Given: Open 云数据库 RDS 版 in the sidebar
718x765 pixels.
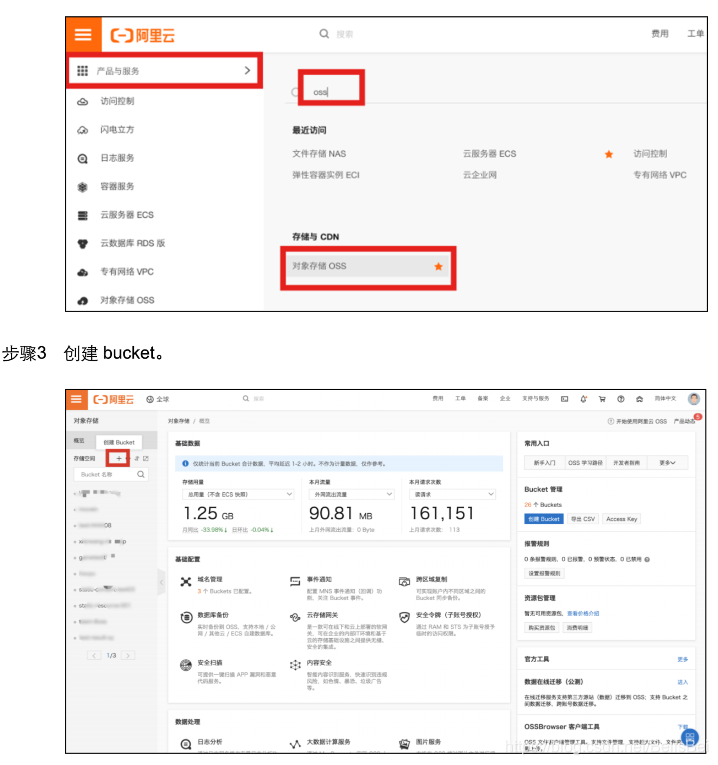Looking at the screenshot, I should (x=133, y=243).
